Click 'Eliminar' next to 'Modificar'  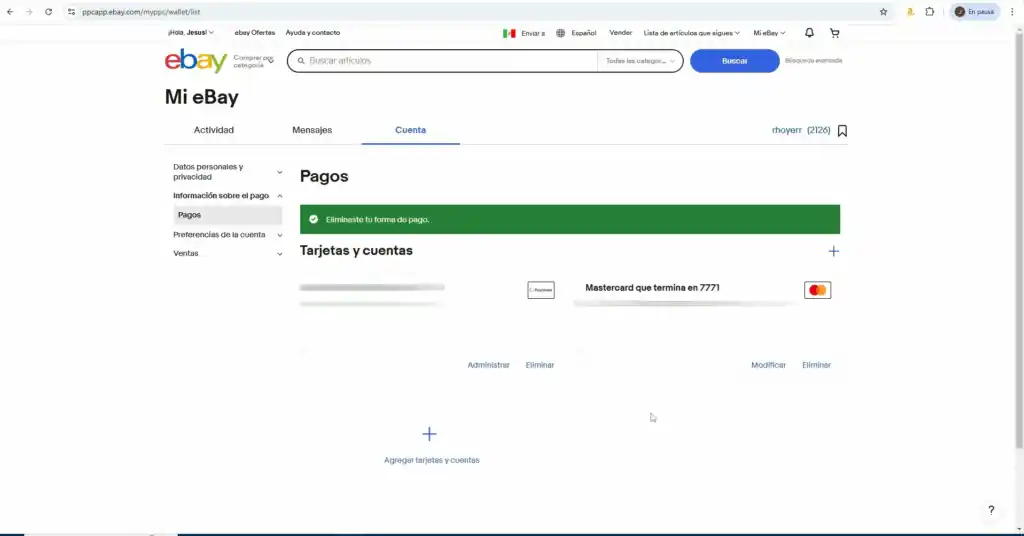(x=816, y=365)
